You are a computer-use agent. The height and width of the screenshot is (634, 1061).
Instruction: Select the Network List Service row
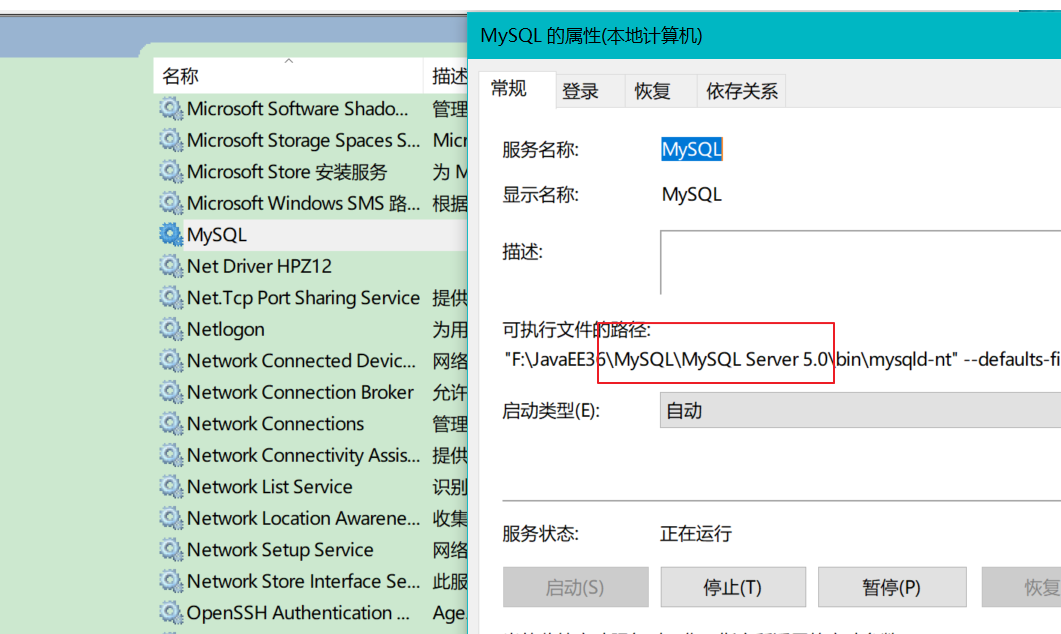(x=311, y=486)
